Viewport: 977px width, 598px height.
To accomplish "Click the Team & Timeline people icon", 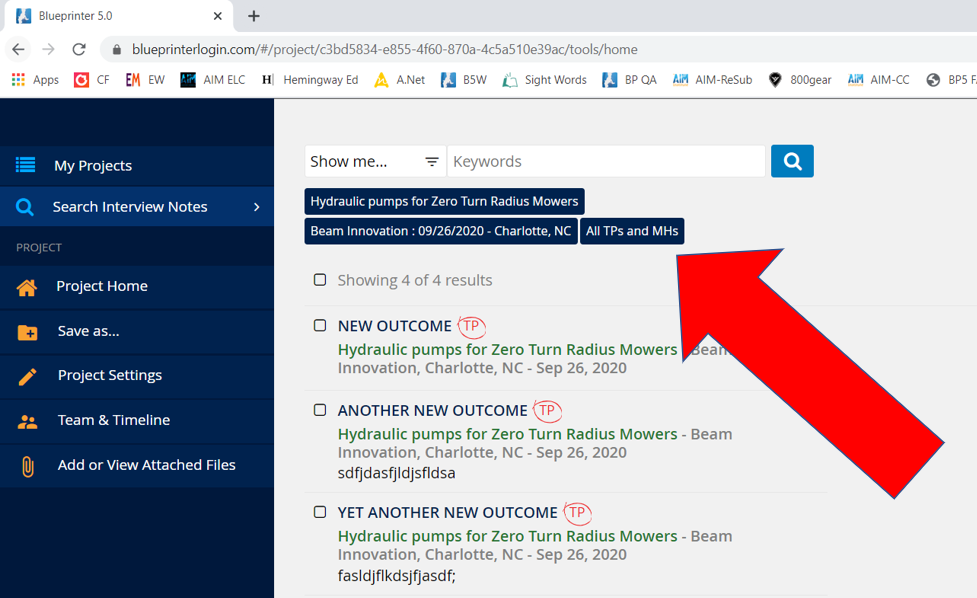I will coord(27,422).
